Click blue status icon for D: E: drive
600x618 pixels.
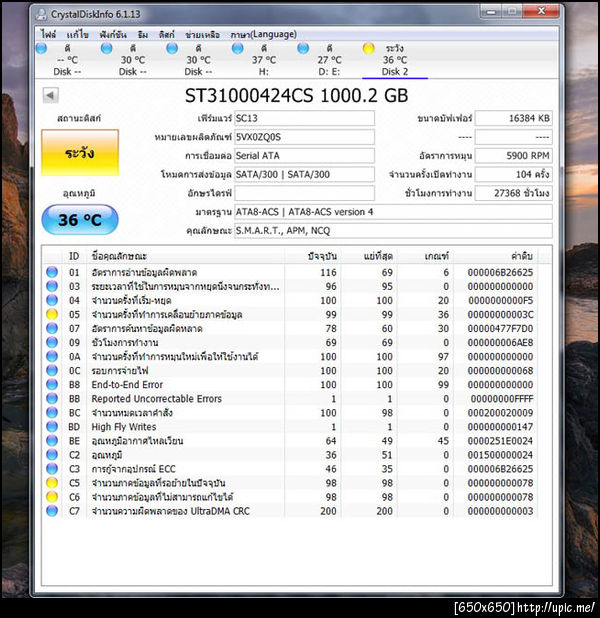click(303, 48)
